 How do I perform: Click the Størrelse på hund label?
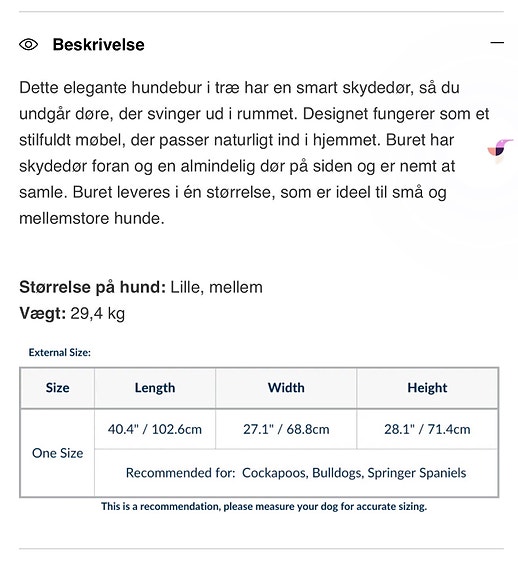pos(92,287)
